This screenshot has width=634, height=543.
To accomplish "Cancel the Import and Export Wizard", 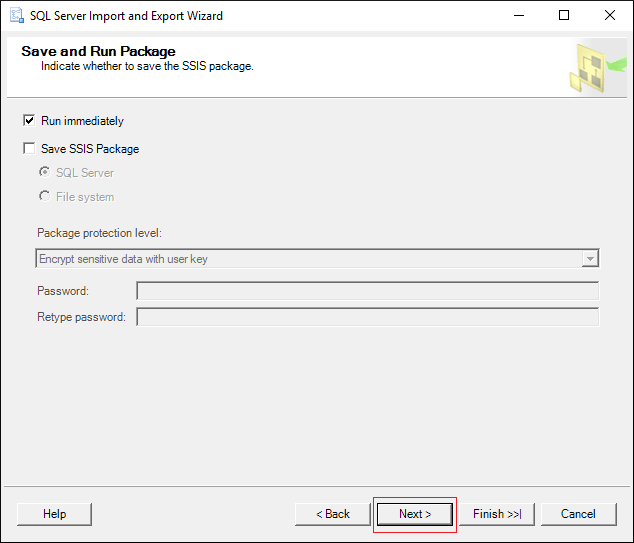I will pyautogui.click(x=579, y=514).
